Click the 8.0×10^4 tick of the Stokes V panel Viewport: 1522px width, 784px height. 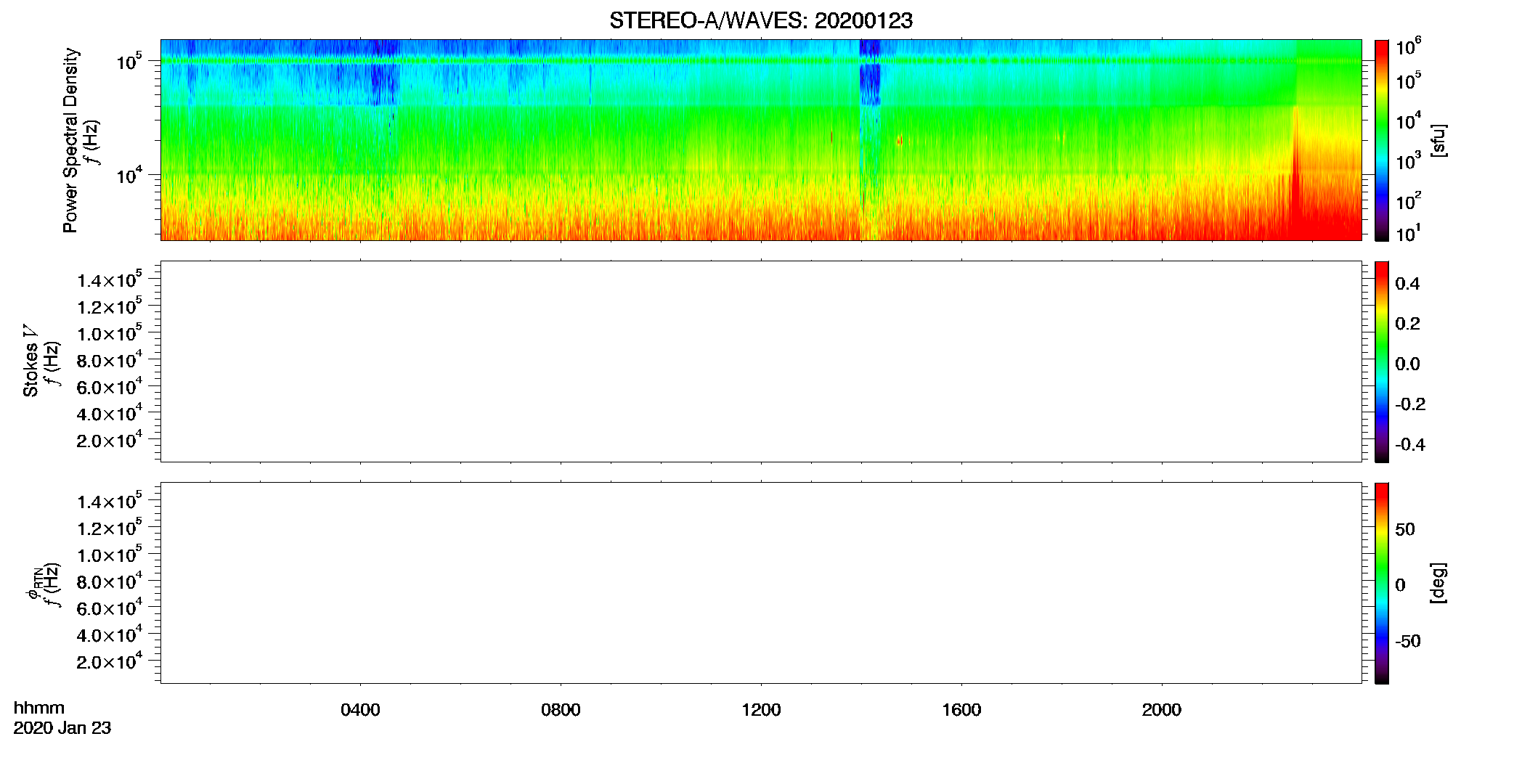pyautogui.click(x=110, y=359)
